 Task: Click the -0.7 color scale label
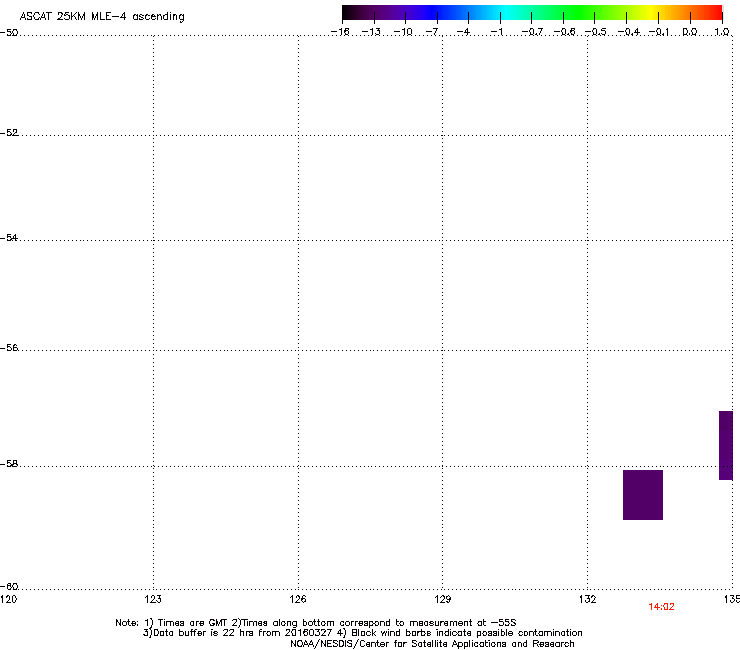click(531, 32)
